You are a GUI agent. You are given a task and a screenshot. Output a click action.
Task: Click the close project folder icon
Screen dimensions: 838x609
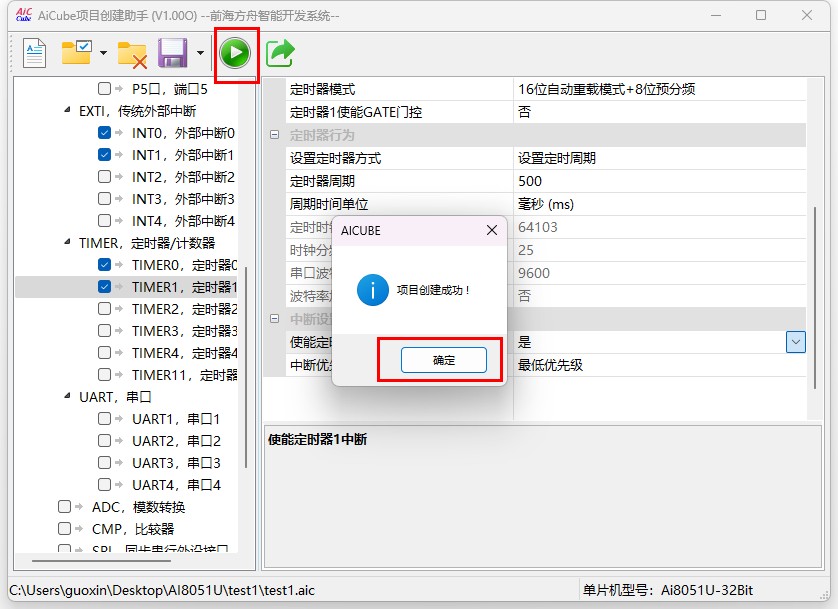pyautogui.click(x=133, y=54)
